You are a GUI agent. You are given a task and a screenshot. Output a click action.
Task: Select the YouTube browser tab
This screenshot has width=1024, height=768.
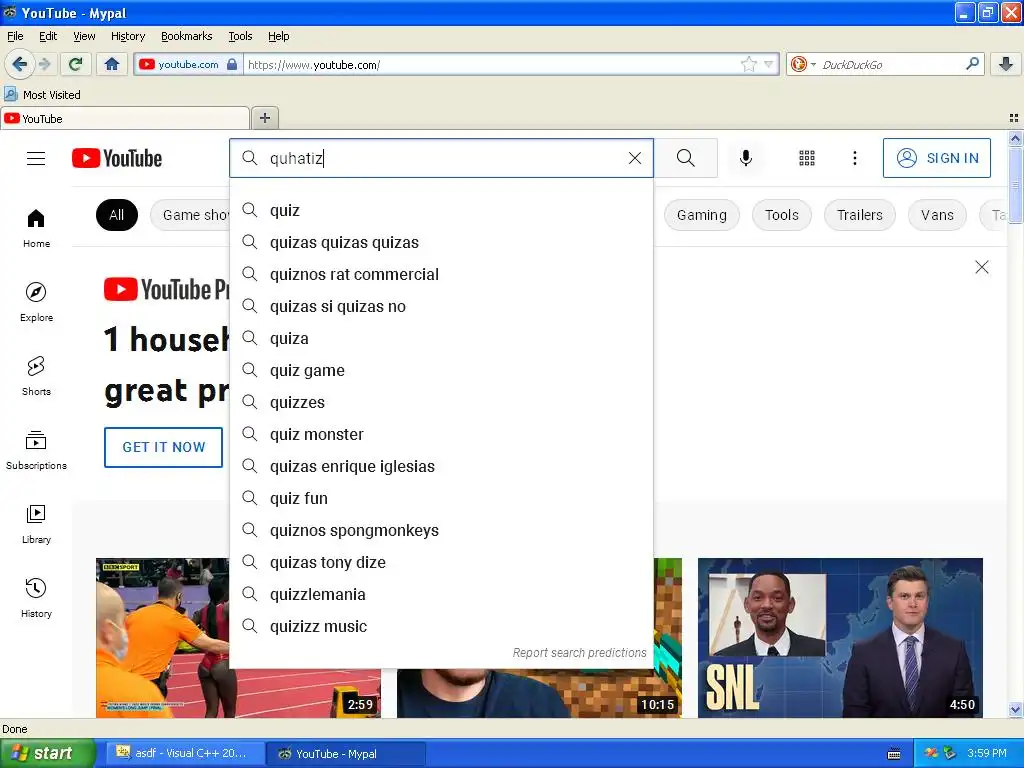pos(124,119)
